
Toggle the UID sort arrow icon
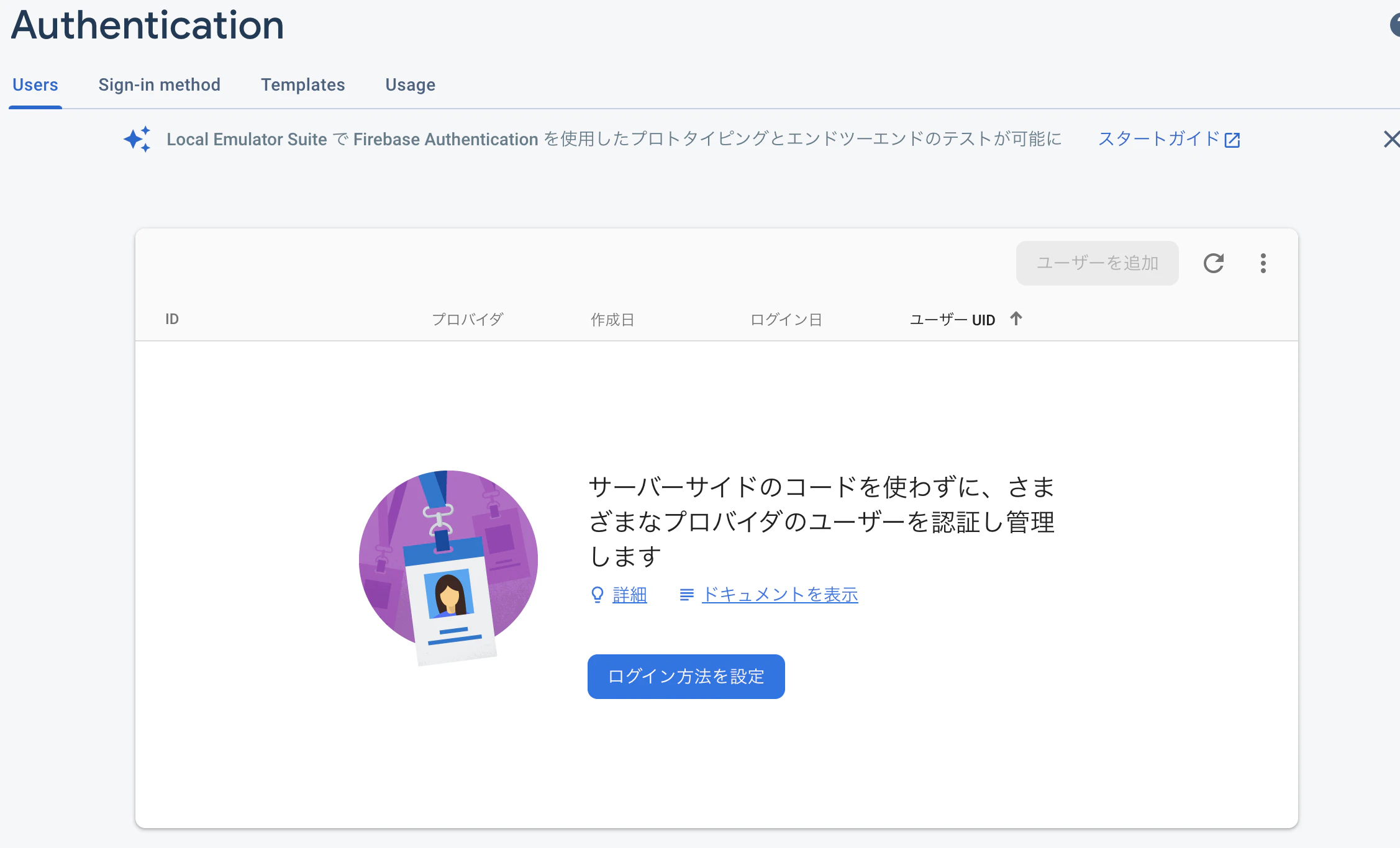(1016, 318)
